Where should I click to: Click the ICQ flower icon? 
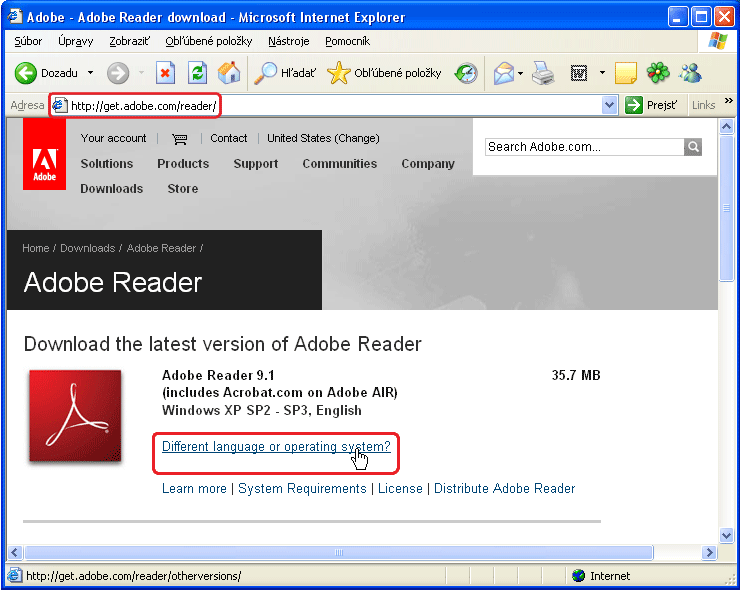(x=658, y=73)
